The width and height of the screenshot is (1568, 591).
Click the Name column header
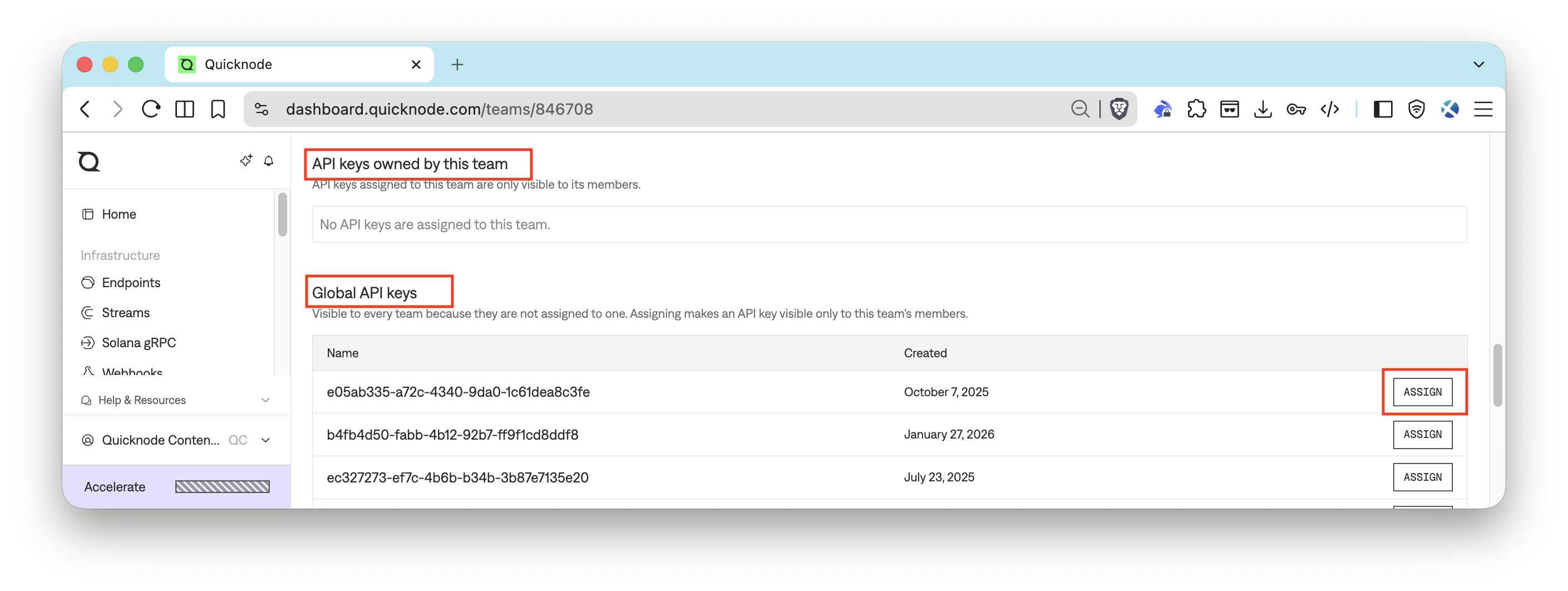tap(343, 353)
